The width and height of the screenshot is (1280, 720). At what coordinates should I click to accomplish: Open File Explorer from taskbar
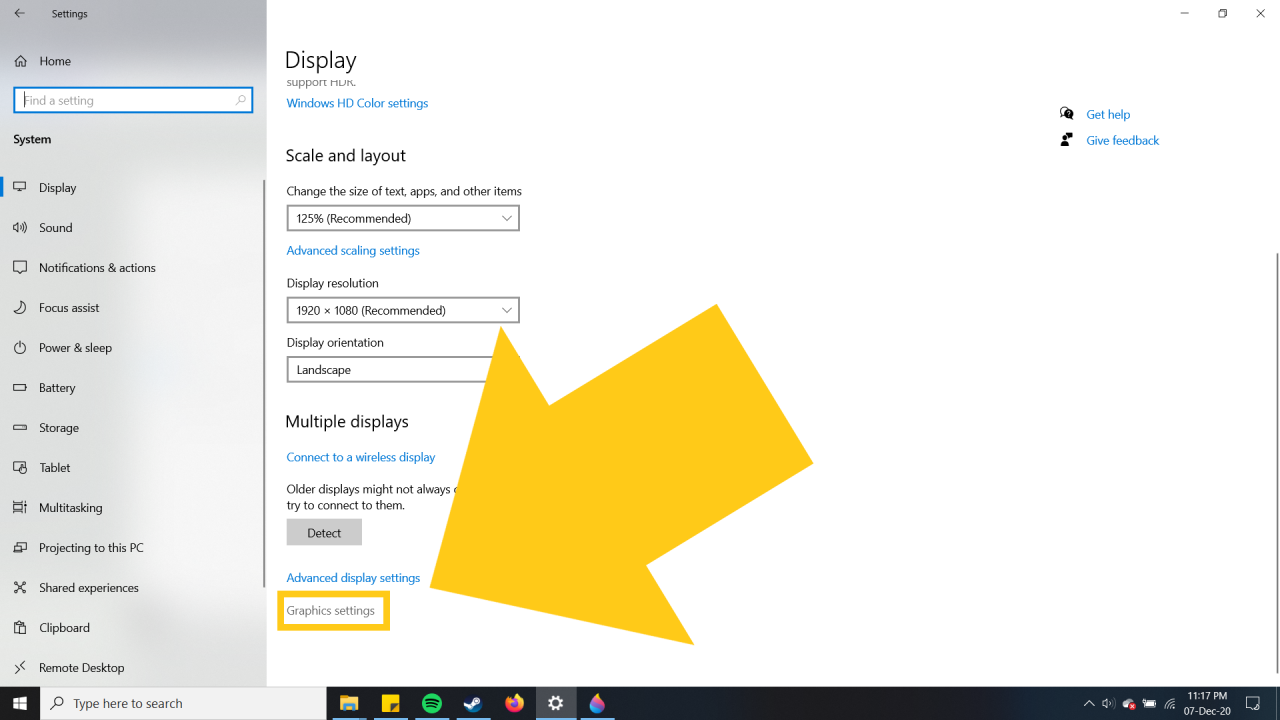pyautogui.click(x=349, y=703)
